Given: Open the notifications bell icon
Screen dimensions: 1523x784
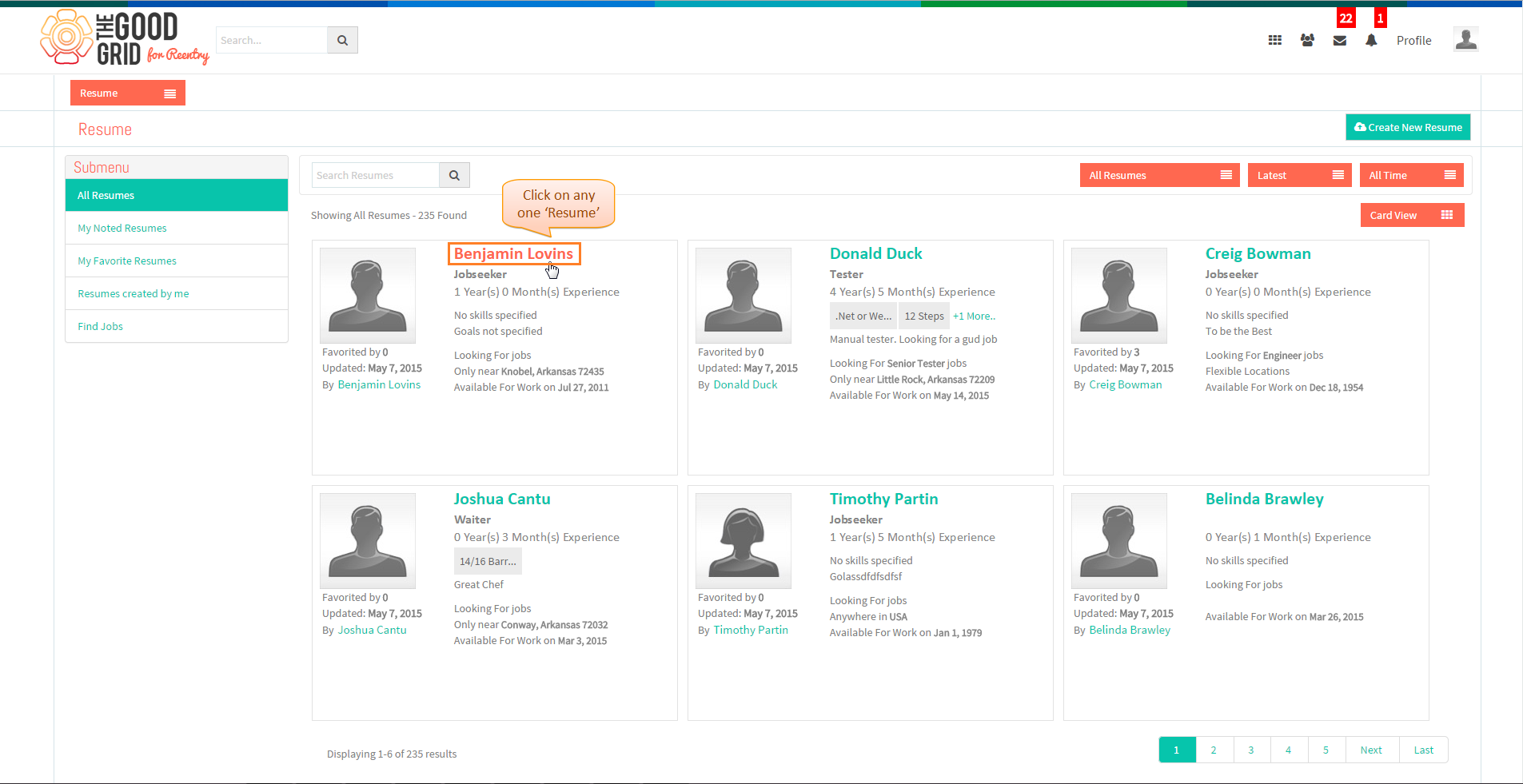Looking at the screenshot, I should (1371, 40).
